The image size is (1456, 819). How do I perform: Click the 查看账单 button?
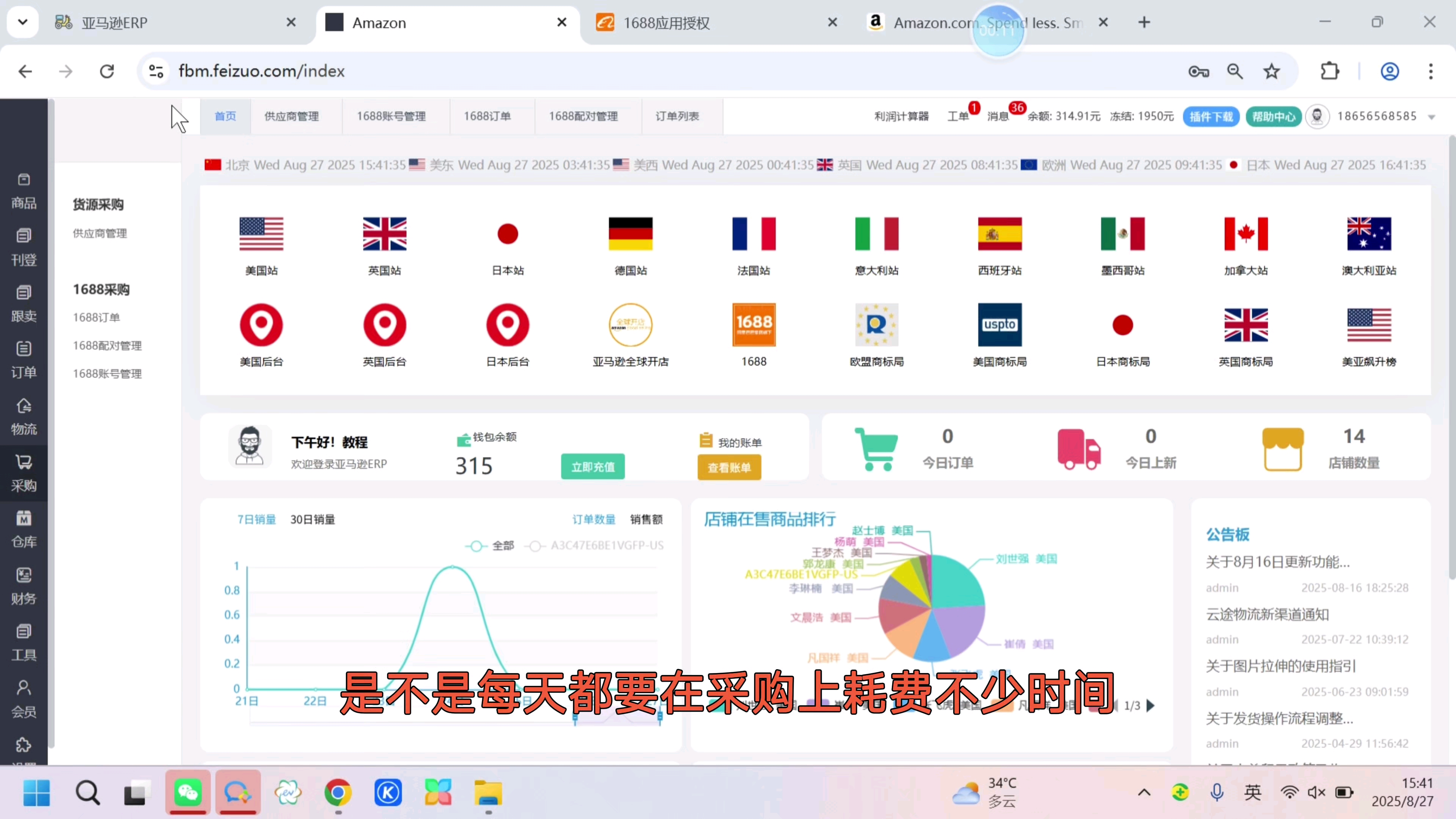tap(729, 468)
